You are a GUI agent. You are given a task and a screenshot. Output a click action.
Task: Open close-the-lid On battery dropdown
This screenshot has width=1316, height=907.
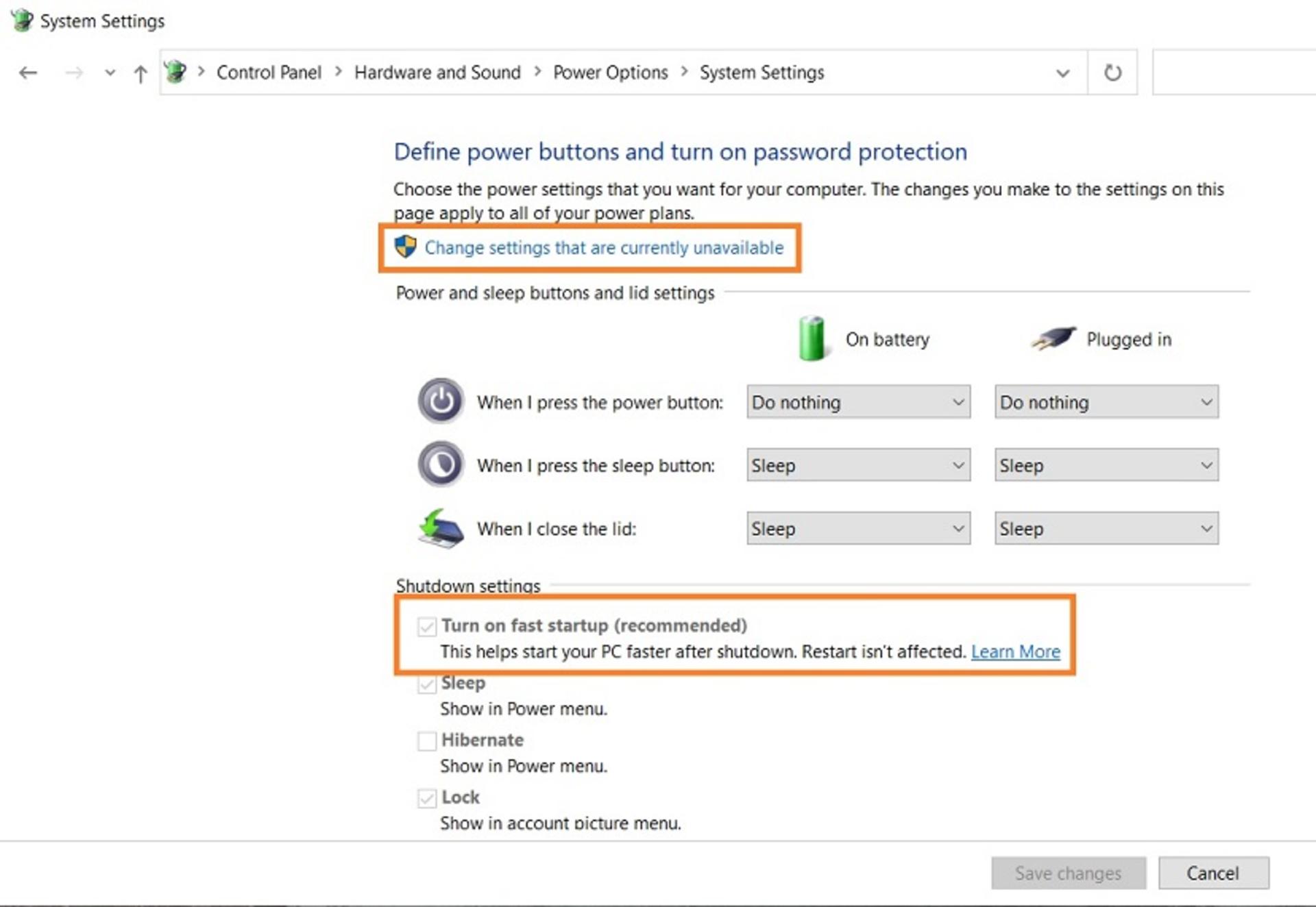point(858,529)
